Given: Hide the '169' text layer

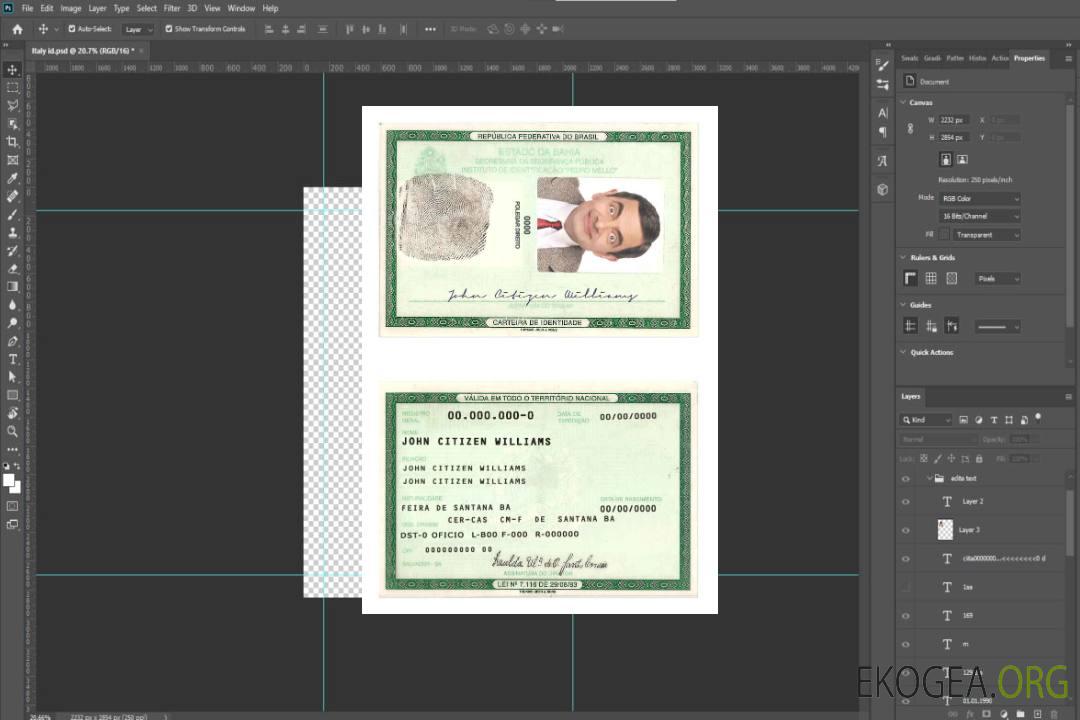Looking at the screenshot, I should (x=906, y=617).
